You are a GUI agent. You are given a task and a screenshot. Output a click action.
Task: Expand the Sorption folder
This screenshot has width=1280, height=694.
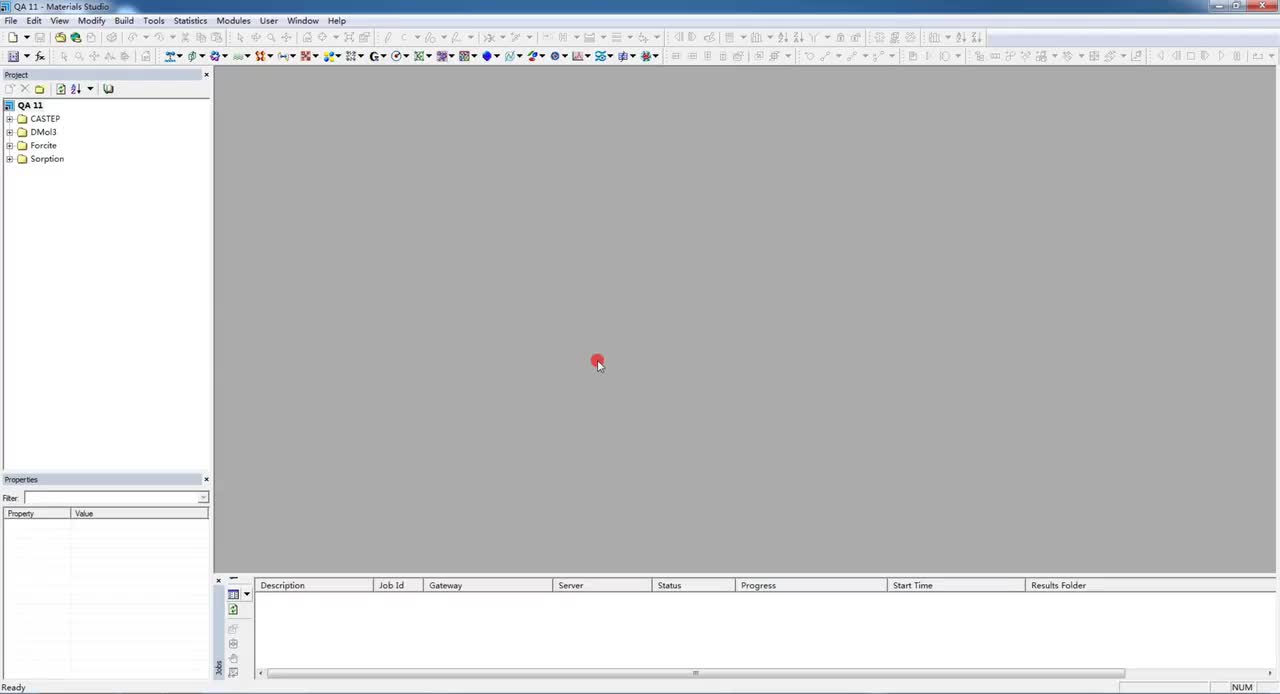pyautogui.click(x=10, y=159)
